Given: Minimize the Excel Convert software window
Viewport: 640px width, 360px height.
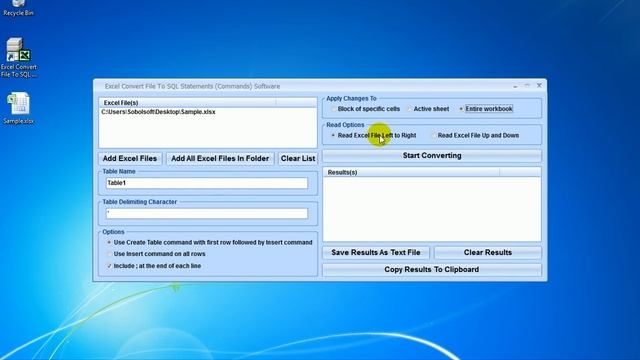Looking at the screenshot, I should [515, 86].
